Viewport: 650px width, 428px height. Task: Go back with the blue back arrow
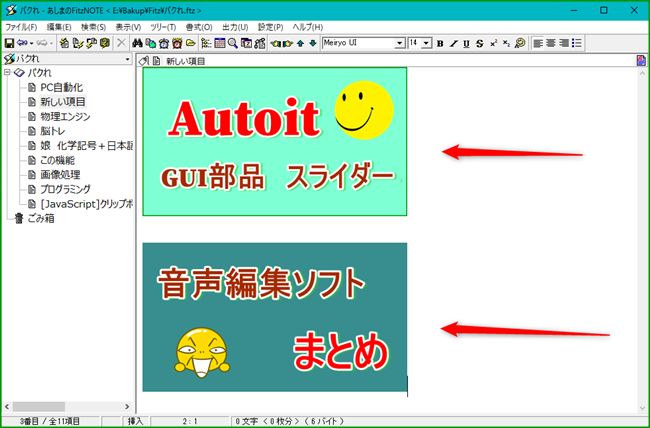(22, 43)
